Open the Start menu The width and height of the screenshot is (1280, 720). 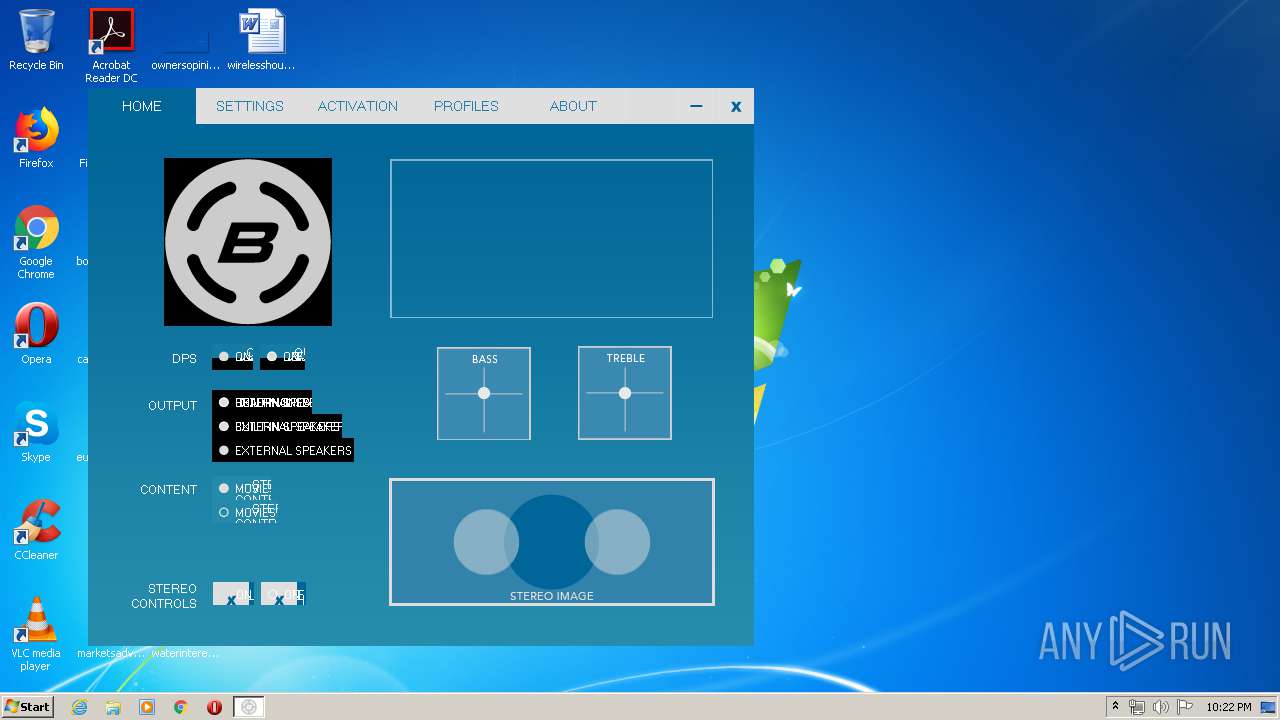pyautogui.click(x=27, y=706)
